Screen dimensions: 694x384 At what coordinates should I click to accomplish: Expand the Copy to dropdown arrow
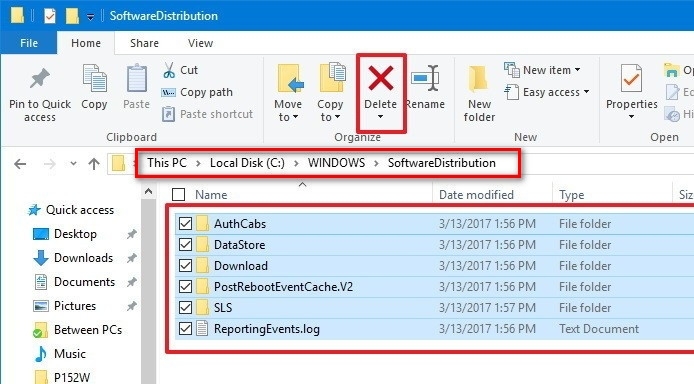click(337, 117)
